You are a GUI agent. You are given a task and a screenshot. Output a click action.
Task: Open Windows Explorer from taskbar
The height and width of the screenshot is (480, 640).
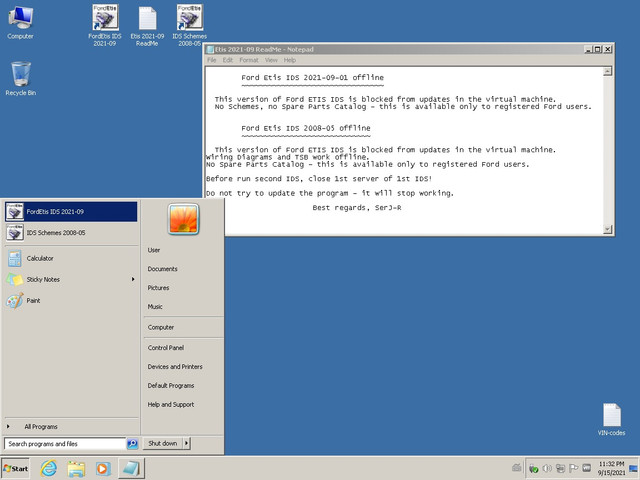click(76, 468)
